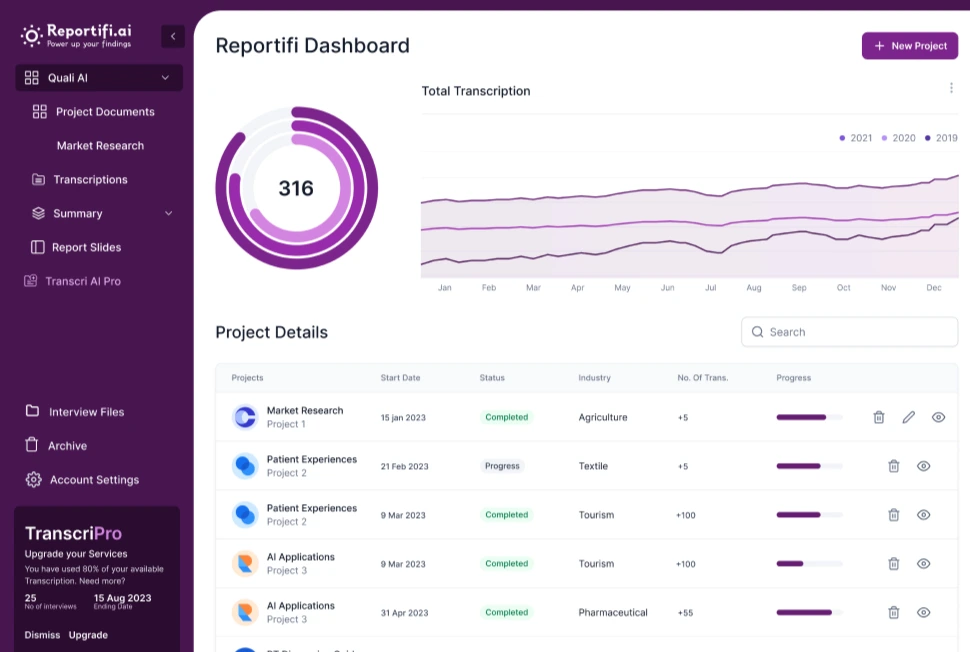Open the Total Transcription three-dot menu

coord(950,88)
